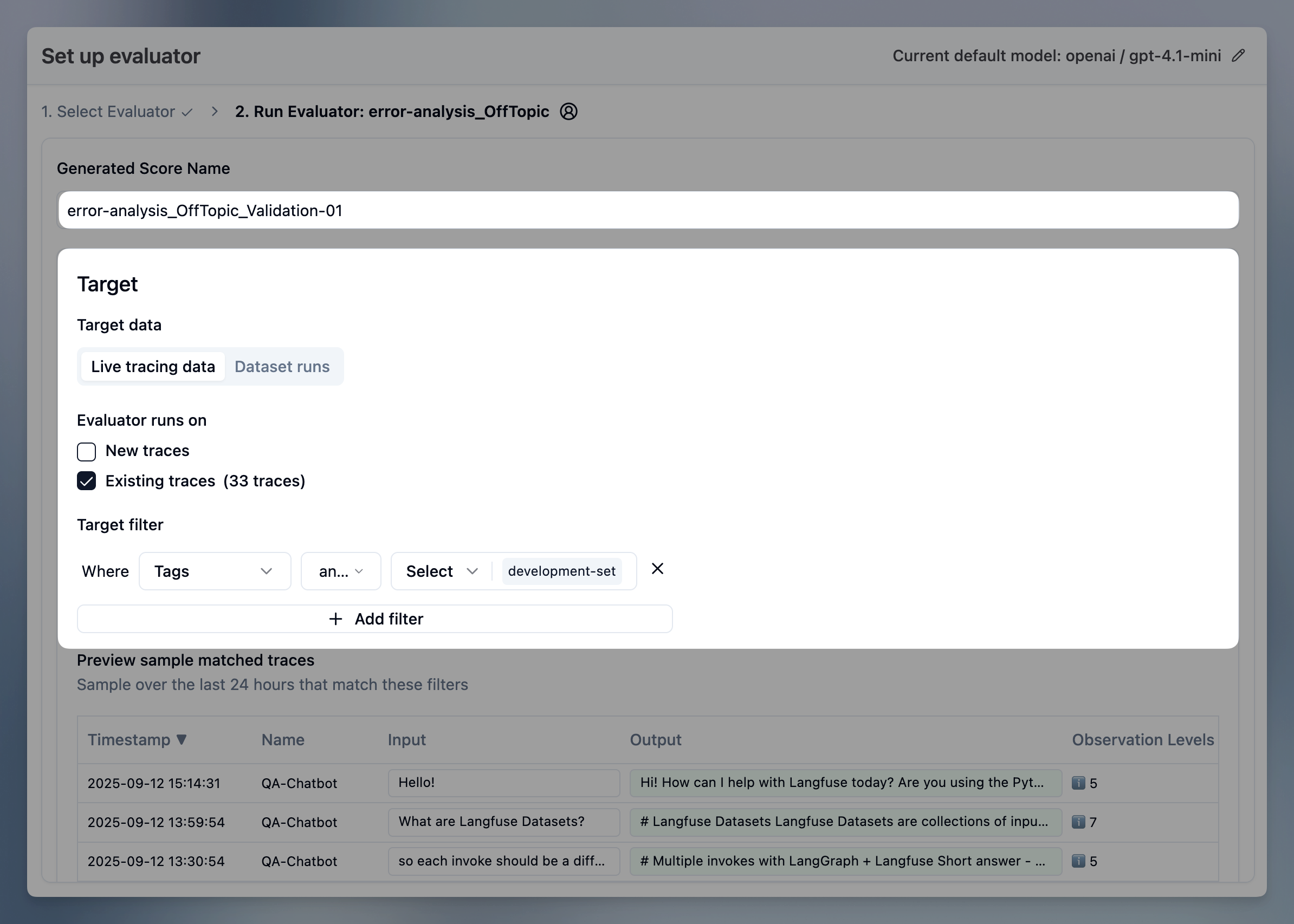Open the Tags filter dropdown
Screen dimensions: 1294x924
[215, 571]
